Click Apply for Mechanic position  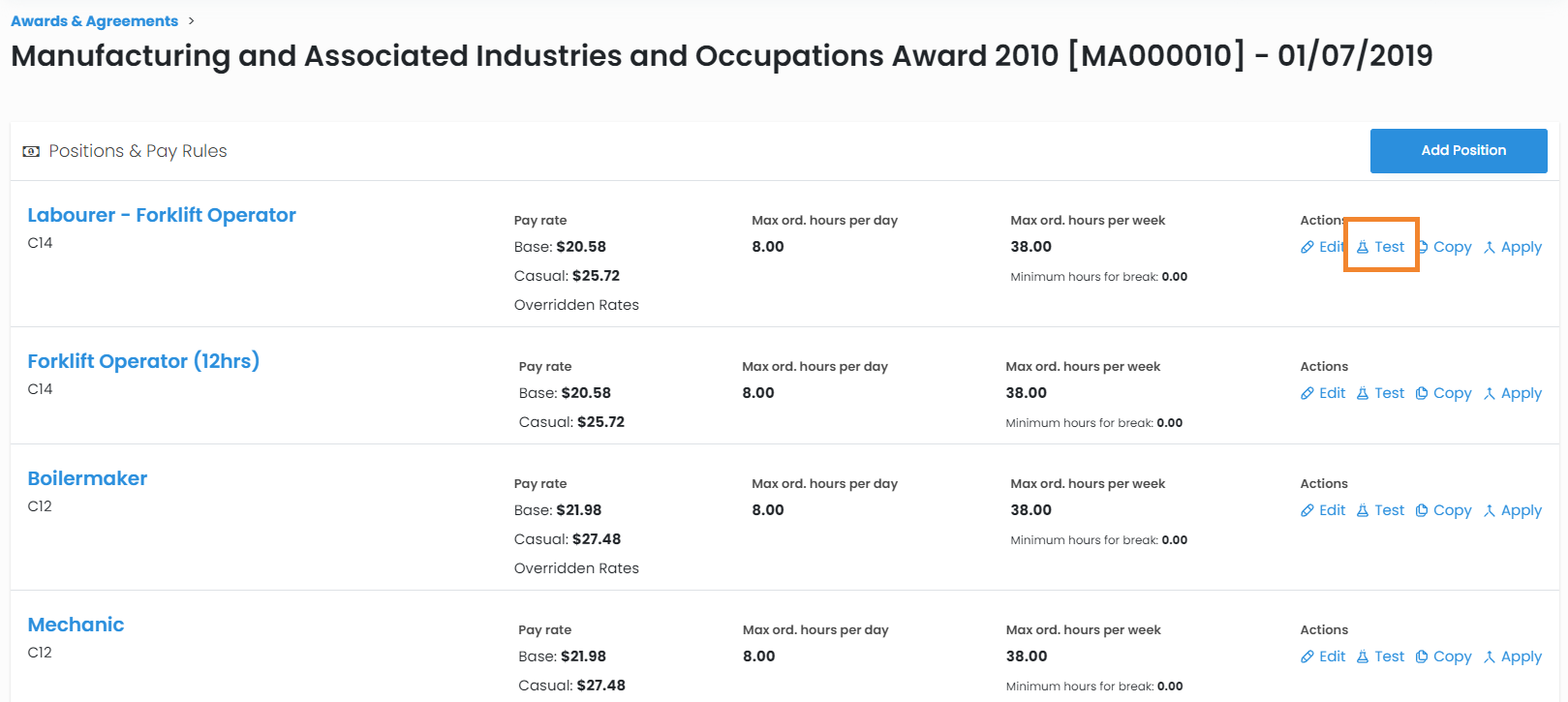coord(1521,656)
